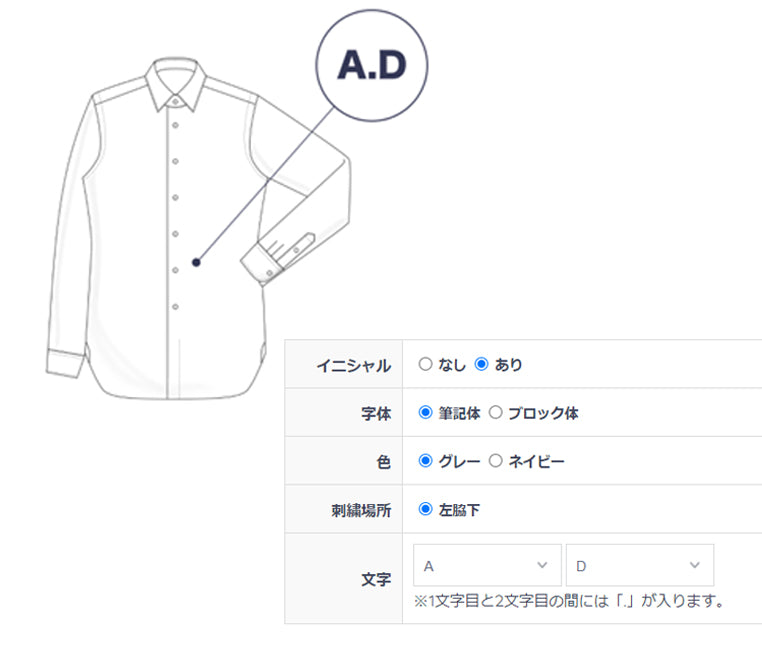Click the イニシャル row label
This screenshot has height=650, width=762.
353,365
